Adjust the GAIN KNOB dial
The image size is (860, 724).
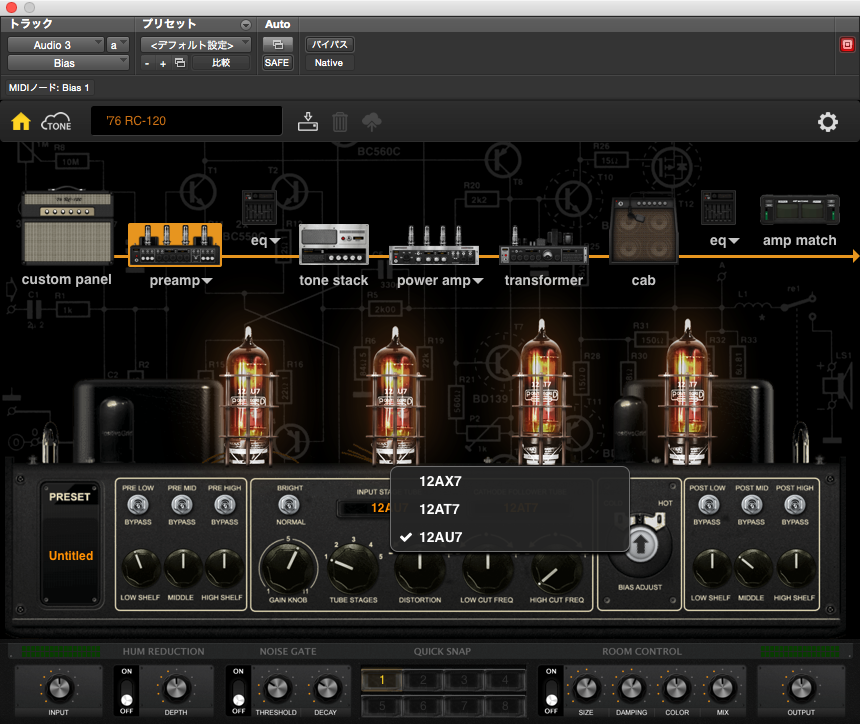(x=288, y=568)
